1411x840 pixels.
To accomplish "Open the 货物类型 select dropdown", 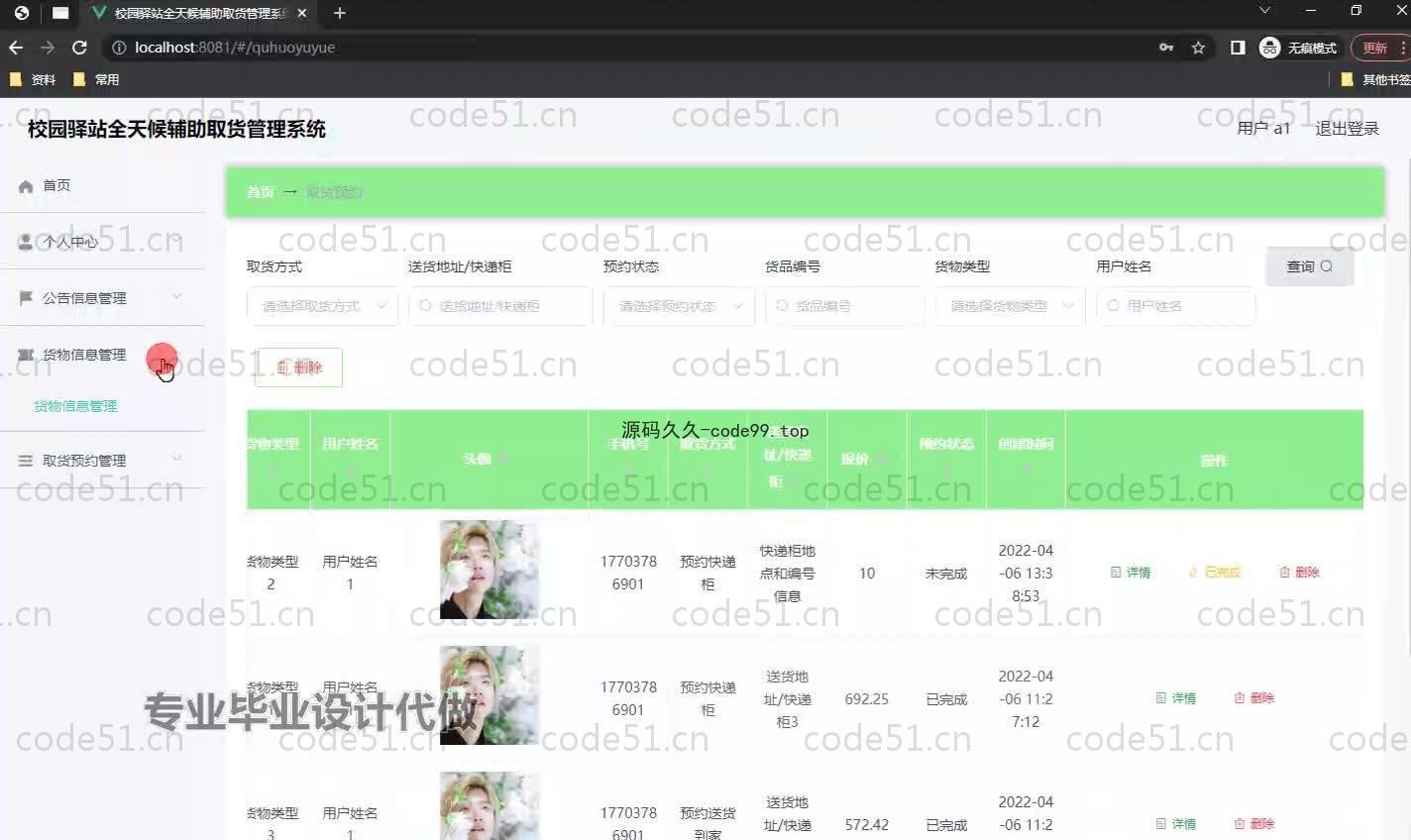I will pos(1010,306).
